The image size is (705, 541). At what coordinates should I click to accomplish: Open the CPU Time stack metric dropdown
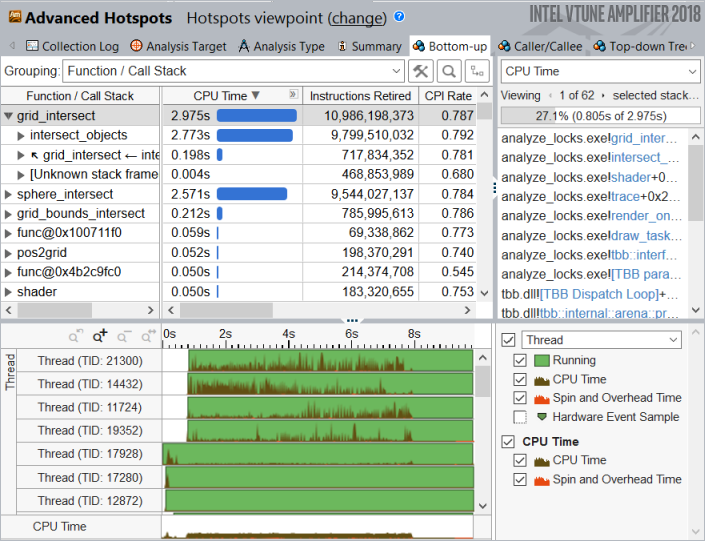(600, 71)
